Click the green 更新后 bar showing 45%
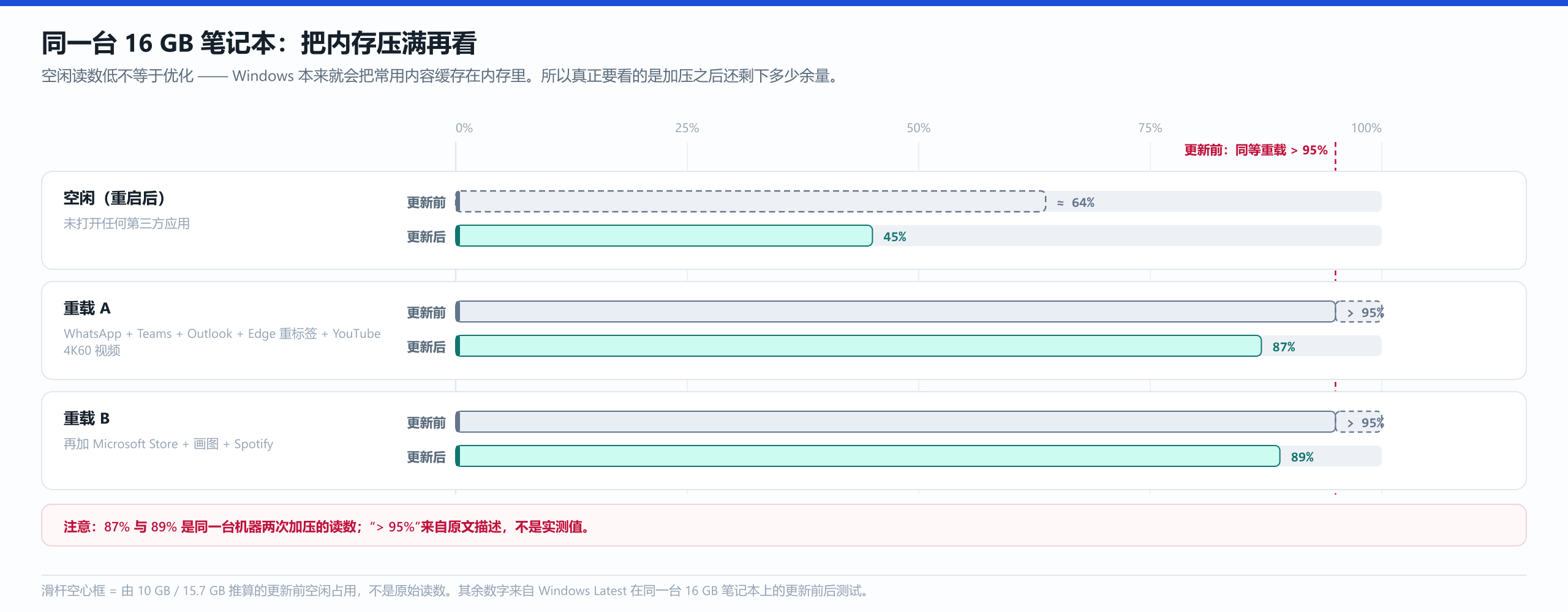 664,236
